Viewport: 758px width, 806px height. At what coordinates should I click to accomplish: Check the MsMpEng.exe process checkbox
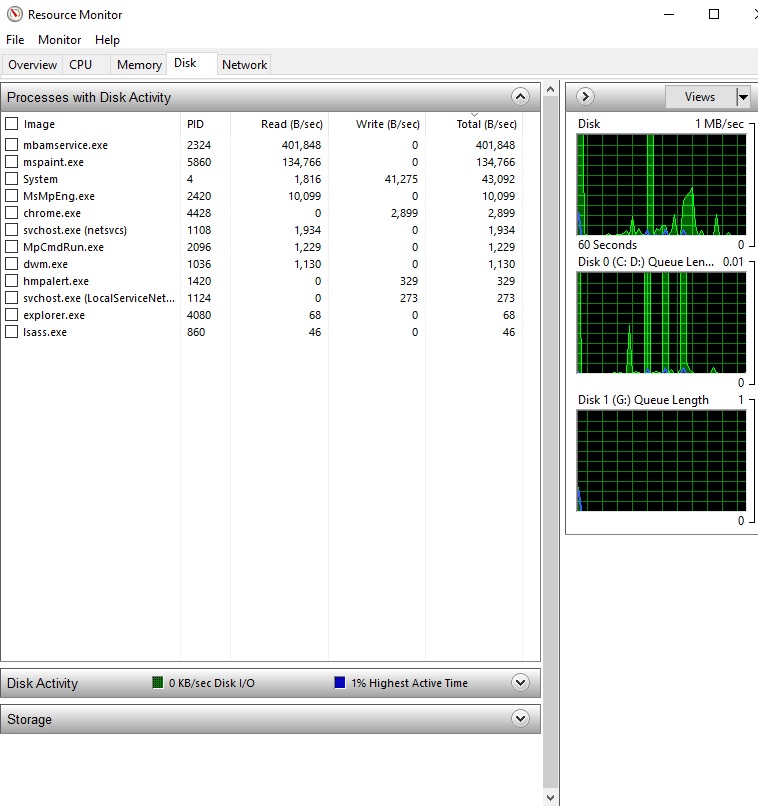coord(11,196)
